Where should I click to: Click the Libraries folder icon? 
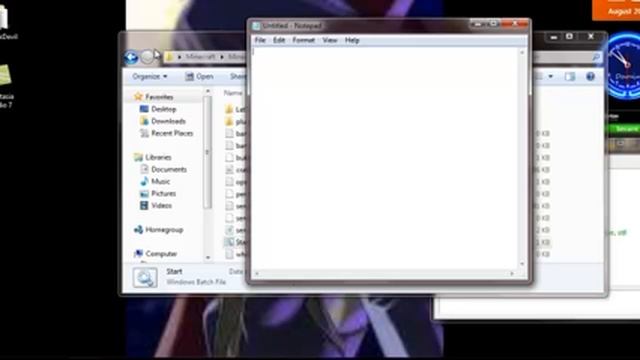click(138, 157)
